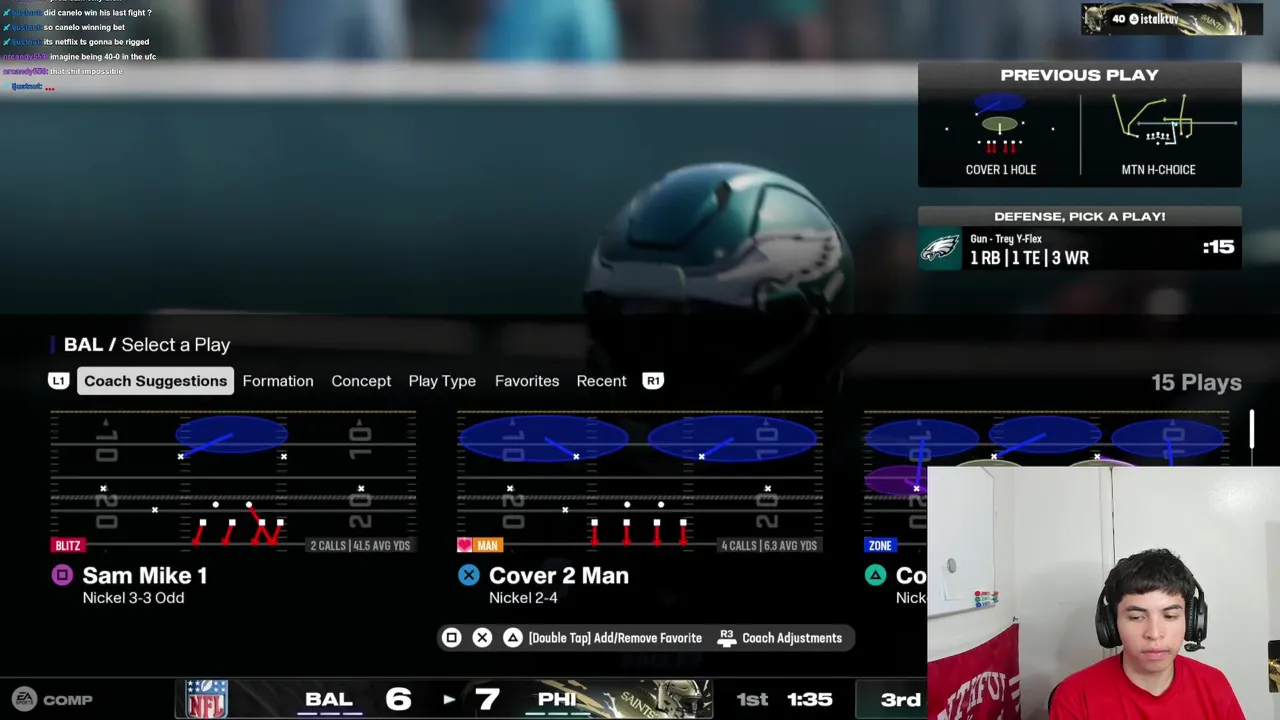Click the play list scrollbar
Screen dimensions: 1280x720
point(1251,428)
